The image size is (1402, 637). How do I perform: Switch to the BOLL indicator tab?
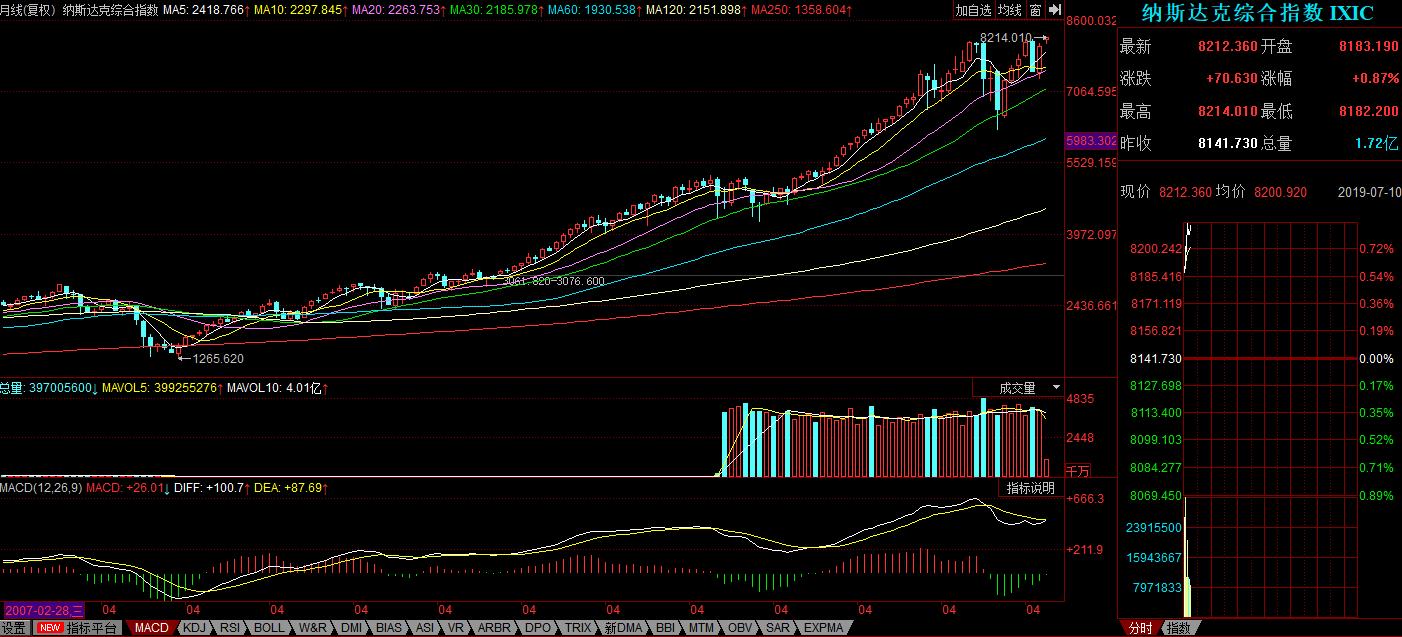[x=268, y=628]
